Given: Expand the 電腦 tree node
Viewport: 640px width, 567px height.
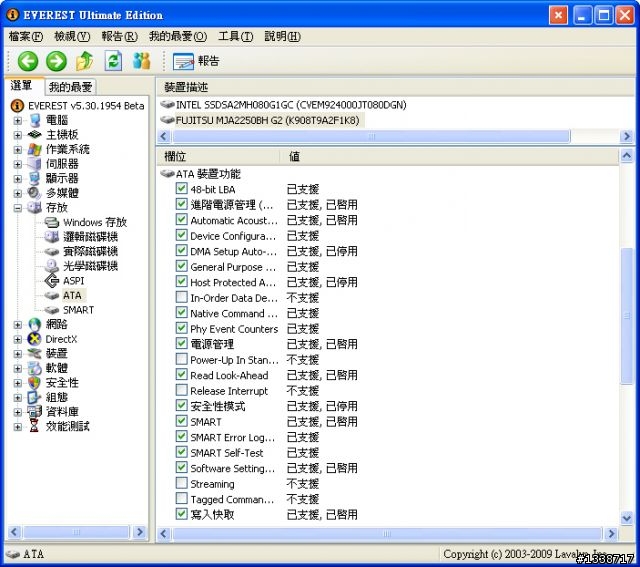Looking at the screenshot, I should point(18,120).
